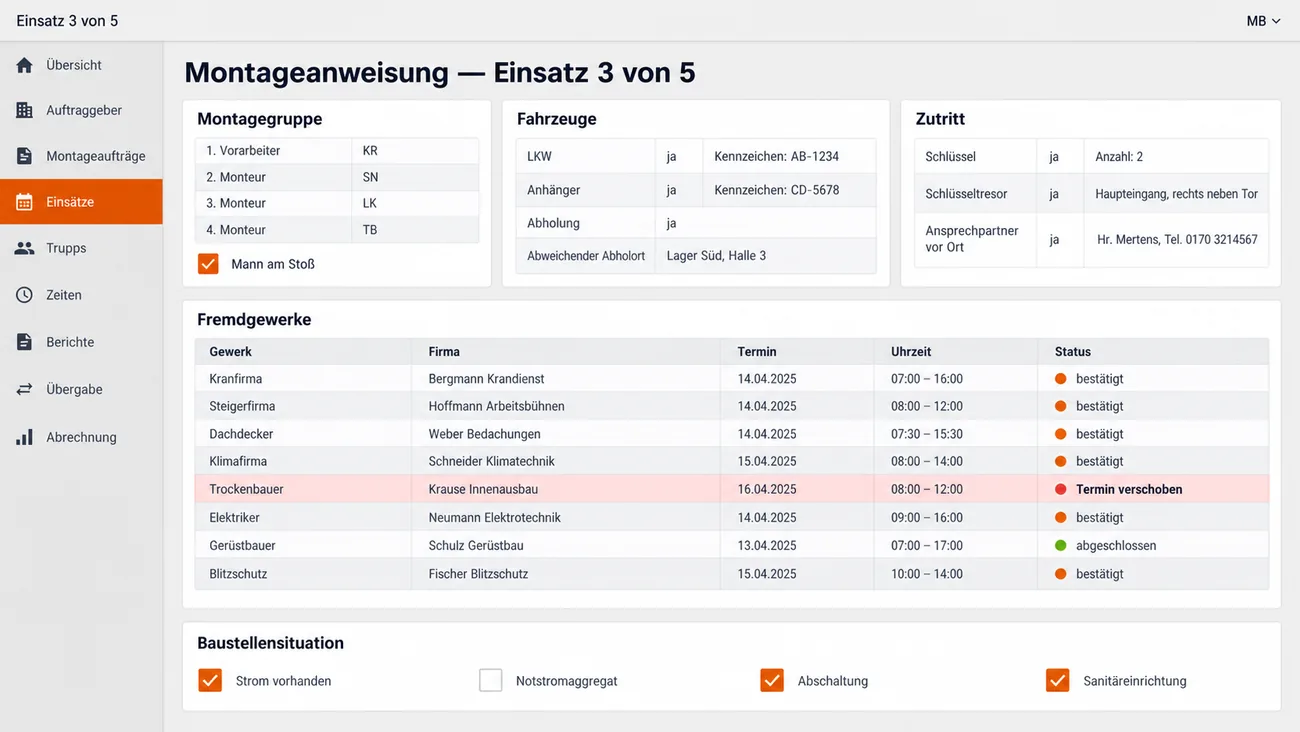Viewport: 1300px width, 732px height.
Task: Click the 10:00 – 14:00 time cell
Action: (956, 574)
